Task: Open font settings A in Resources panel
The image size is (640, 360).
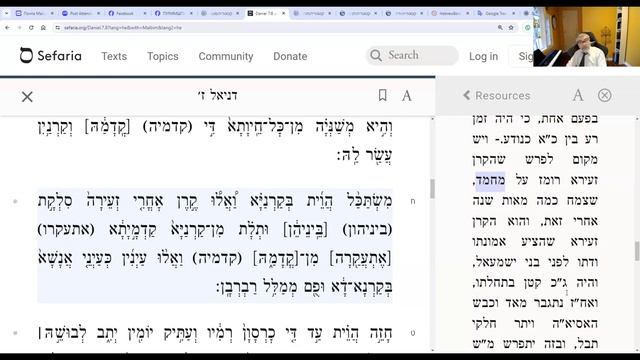Action: 578,96
